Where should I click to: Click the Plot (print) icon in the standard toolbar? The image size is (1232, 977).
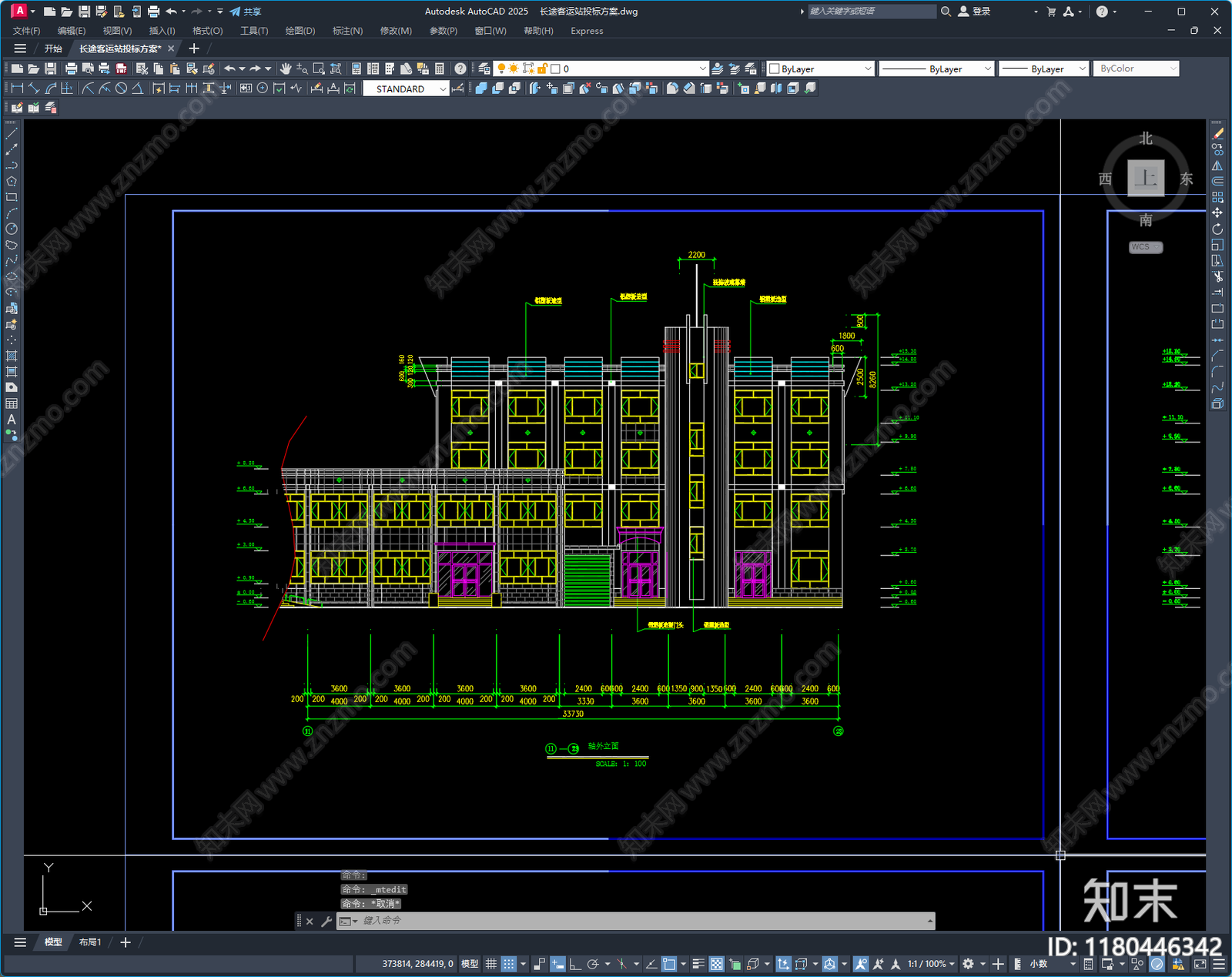coord(71,69)
